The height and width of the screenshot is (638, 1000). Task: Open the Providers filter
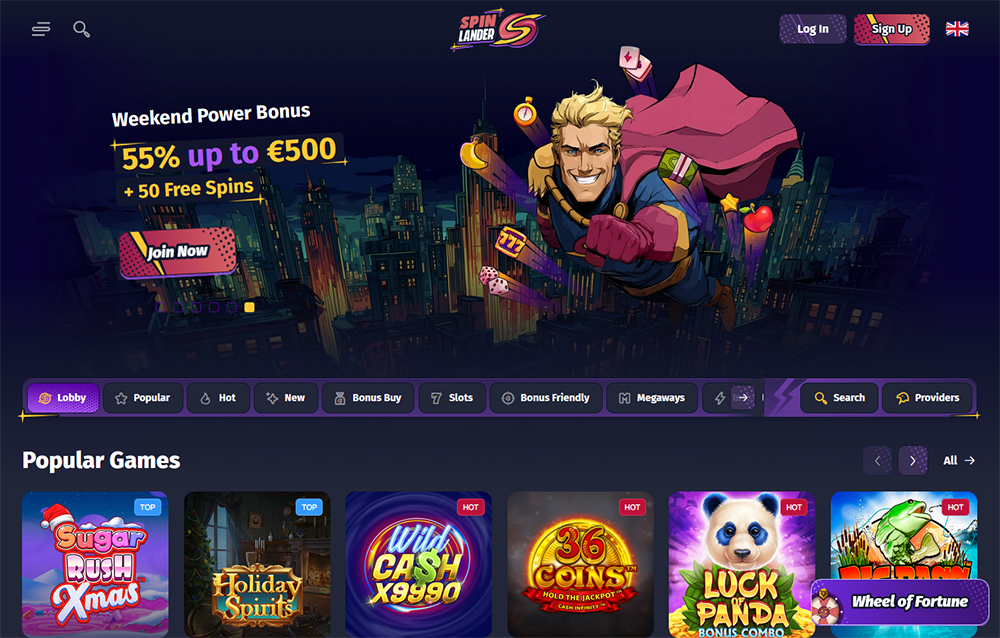(x=928, y=397)
